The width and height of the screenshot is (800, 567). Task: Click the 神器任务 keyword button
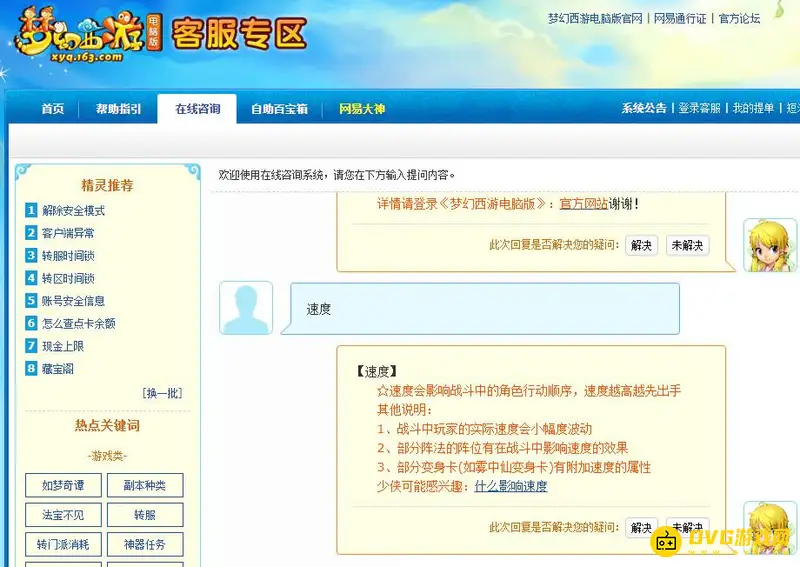coord(145,545)
